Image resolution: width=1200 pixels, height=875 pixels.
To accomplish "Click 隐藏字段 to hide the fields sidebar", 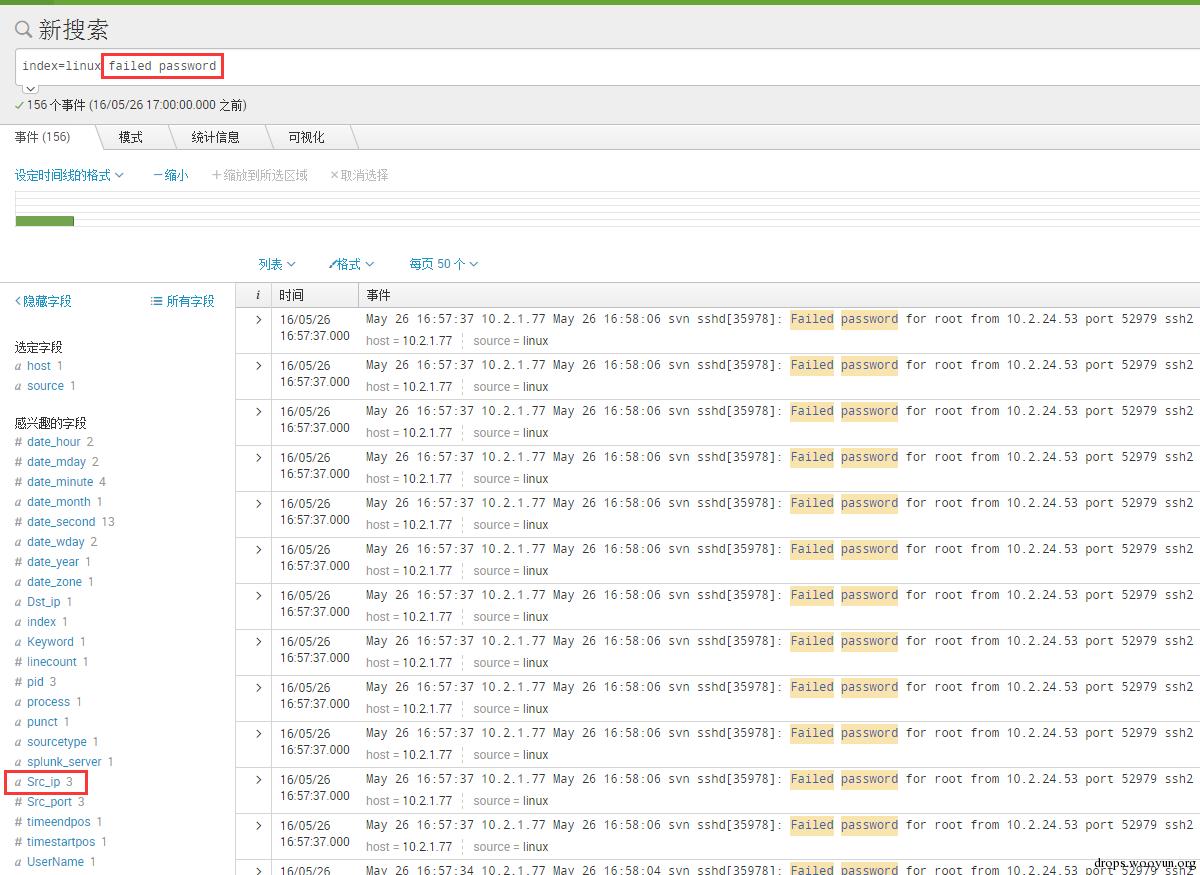I will tap(43, 301).
